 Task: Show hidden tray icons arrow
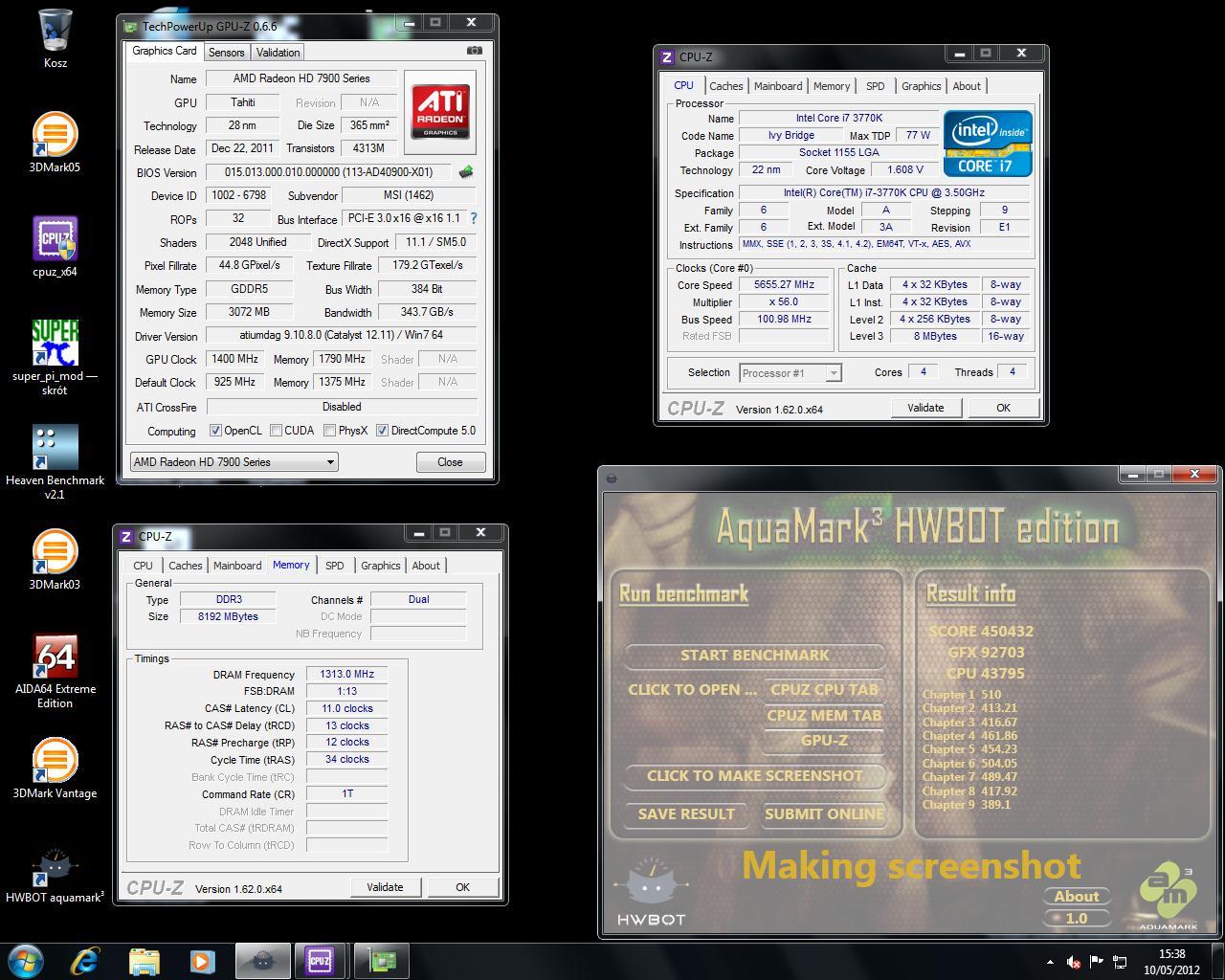(1050, 961)
